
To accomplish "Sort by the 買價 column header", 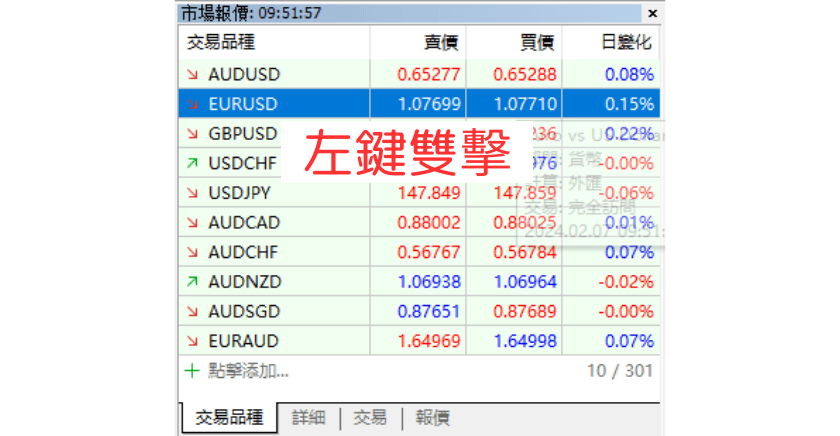I will (x=537, y=43).
